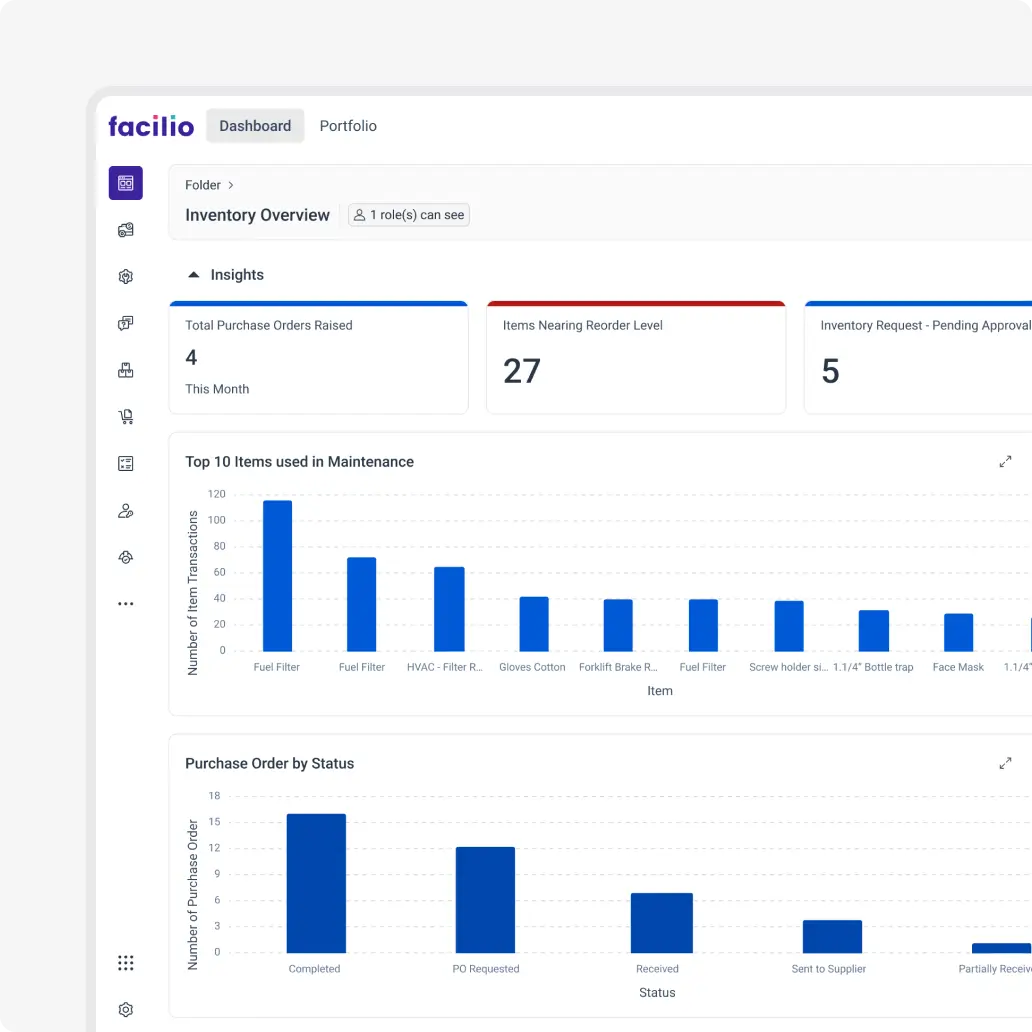Open settings gear at the sidebar bottom
Image resolution: width=1032 pixels, height=1032 pixels.
[126, 1010]
